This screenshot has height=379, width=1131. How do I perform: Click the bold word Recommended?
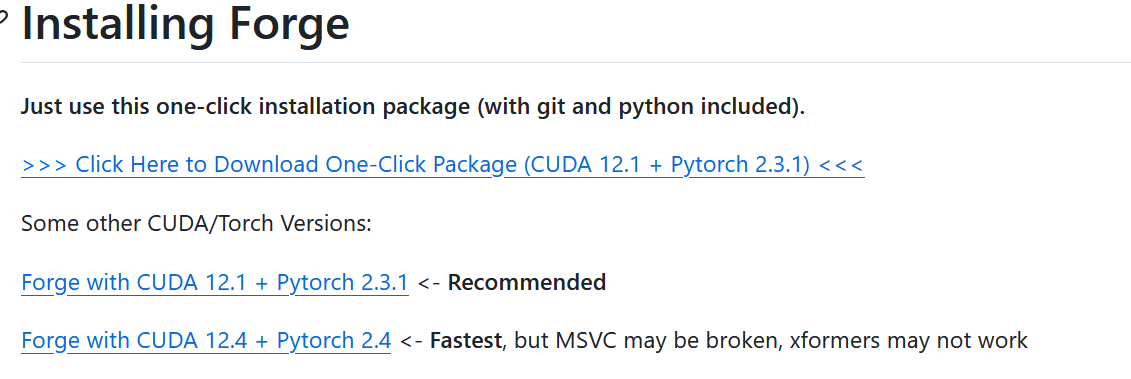click(x=527, y=282)
